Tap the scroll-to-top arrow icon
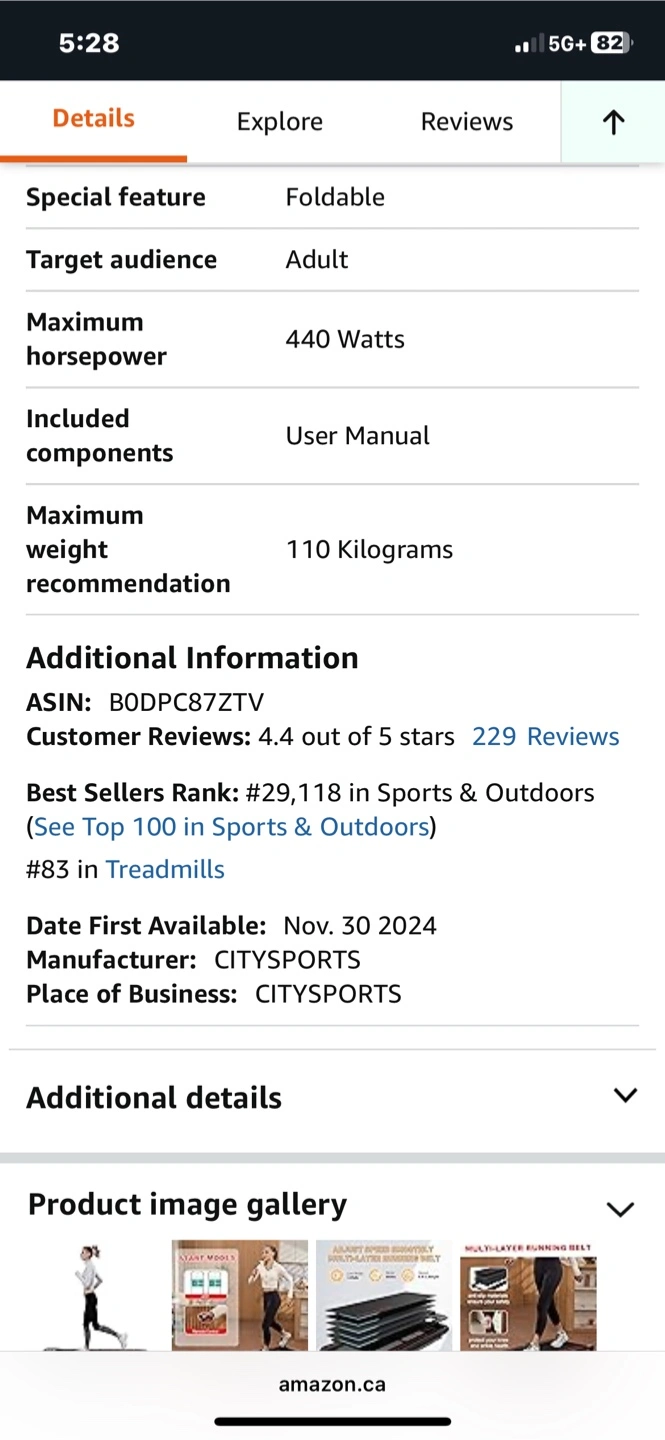Image resolution: width=665 pixels, height=1440 pixels. point(613,122)
